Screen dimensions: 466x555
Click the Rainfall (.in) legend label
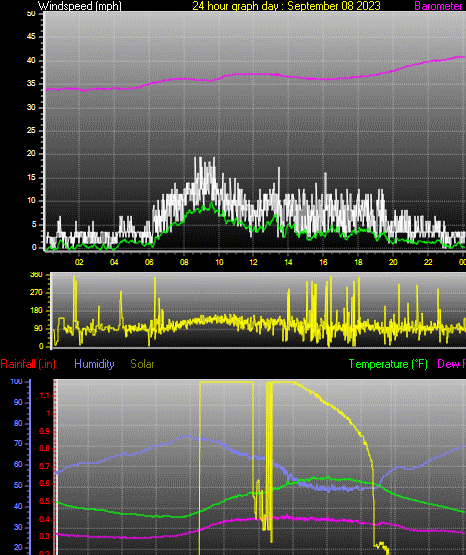(28, 364)
